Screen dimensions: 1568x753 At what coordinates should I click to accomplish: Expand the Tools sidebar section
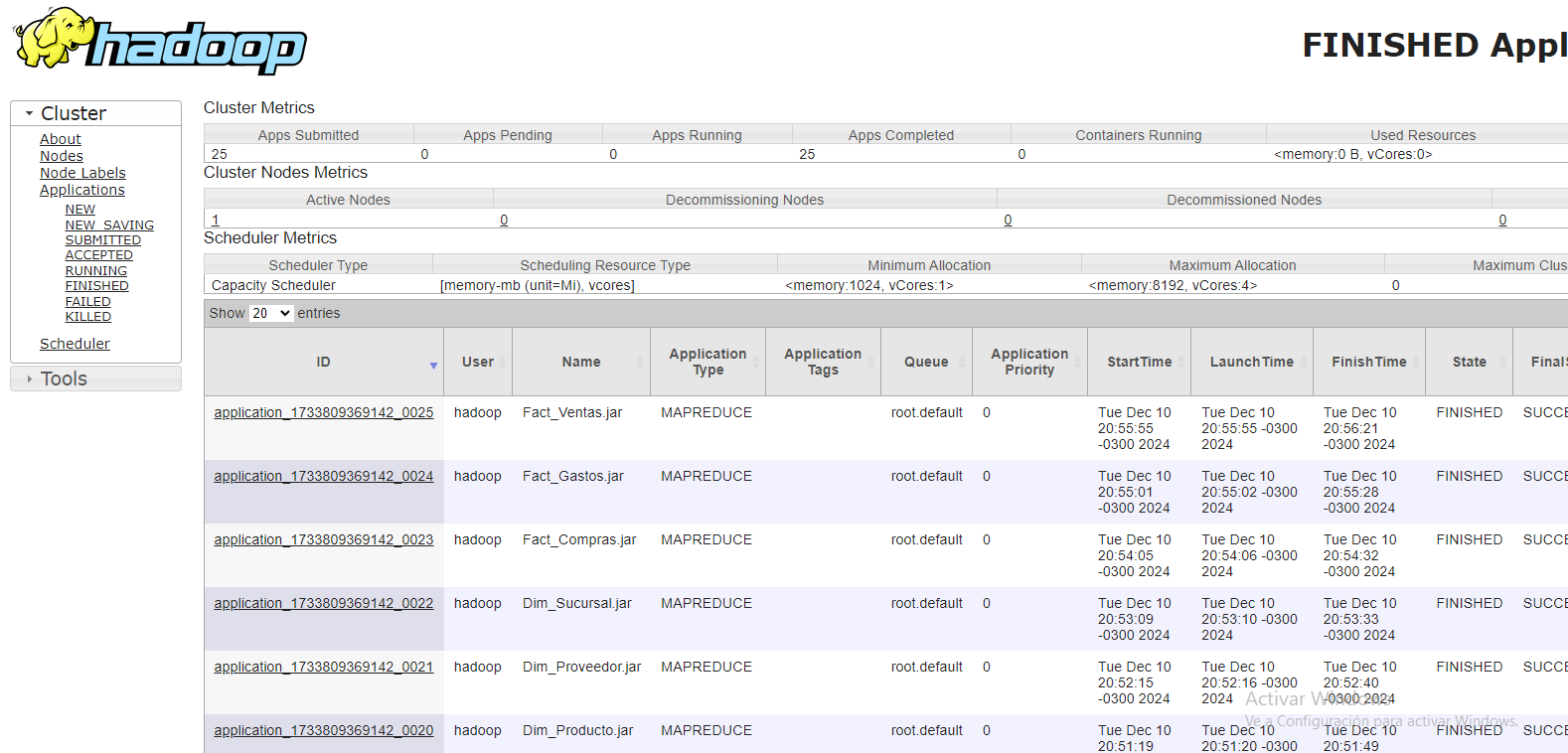(95, 378)
